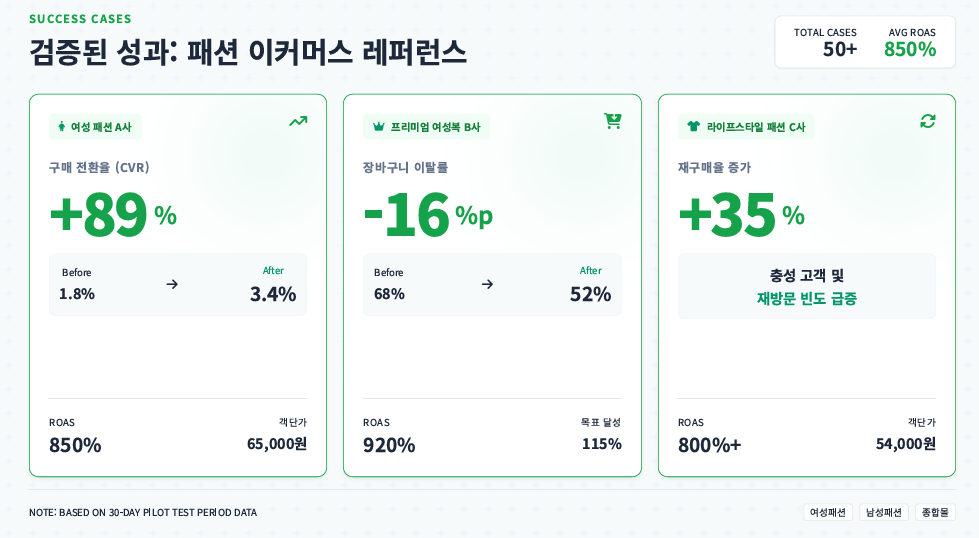Click the TOTAL CASES 50+ stat
Screen dimensions: 979x538
click(x=825, y=42)
